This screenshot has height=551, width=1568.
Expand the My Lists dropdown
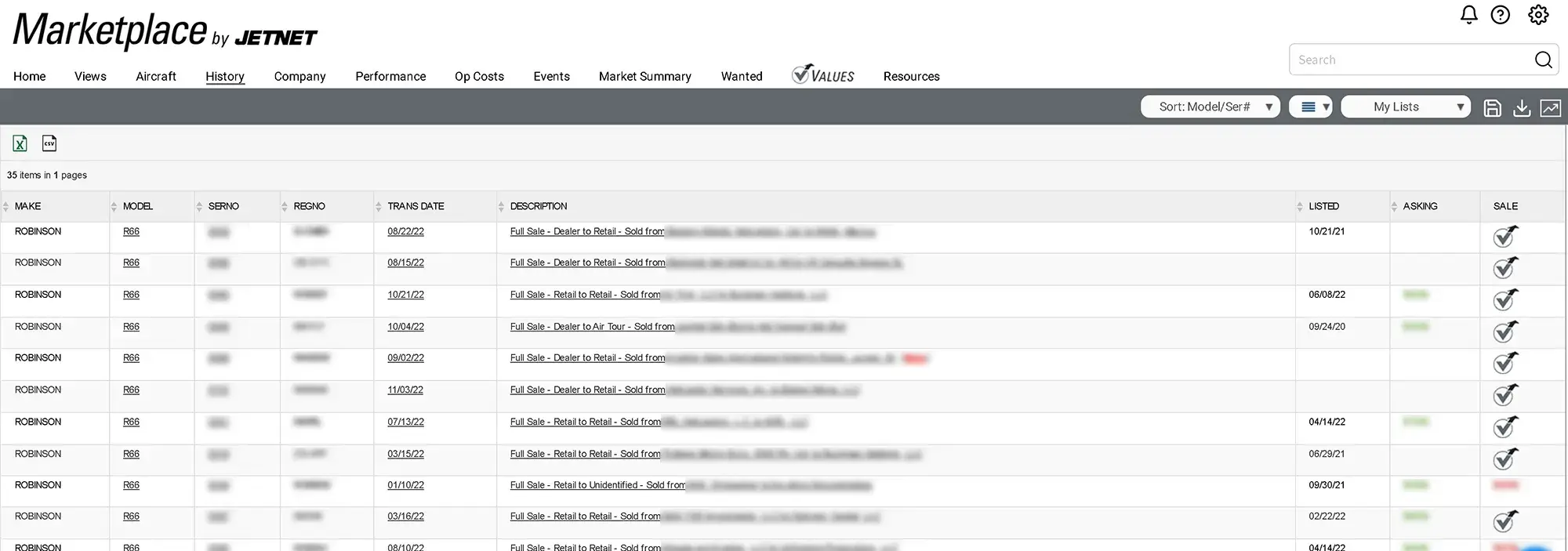(x=1405, y=107)
